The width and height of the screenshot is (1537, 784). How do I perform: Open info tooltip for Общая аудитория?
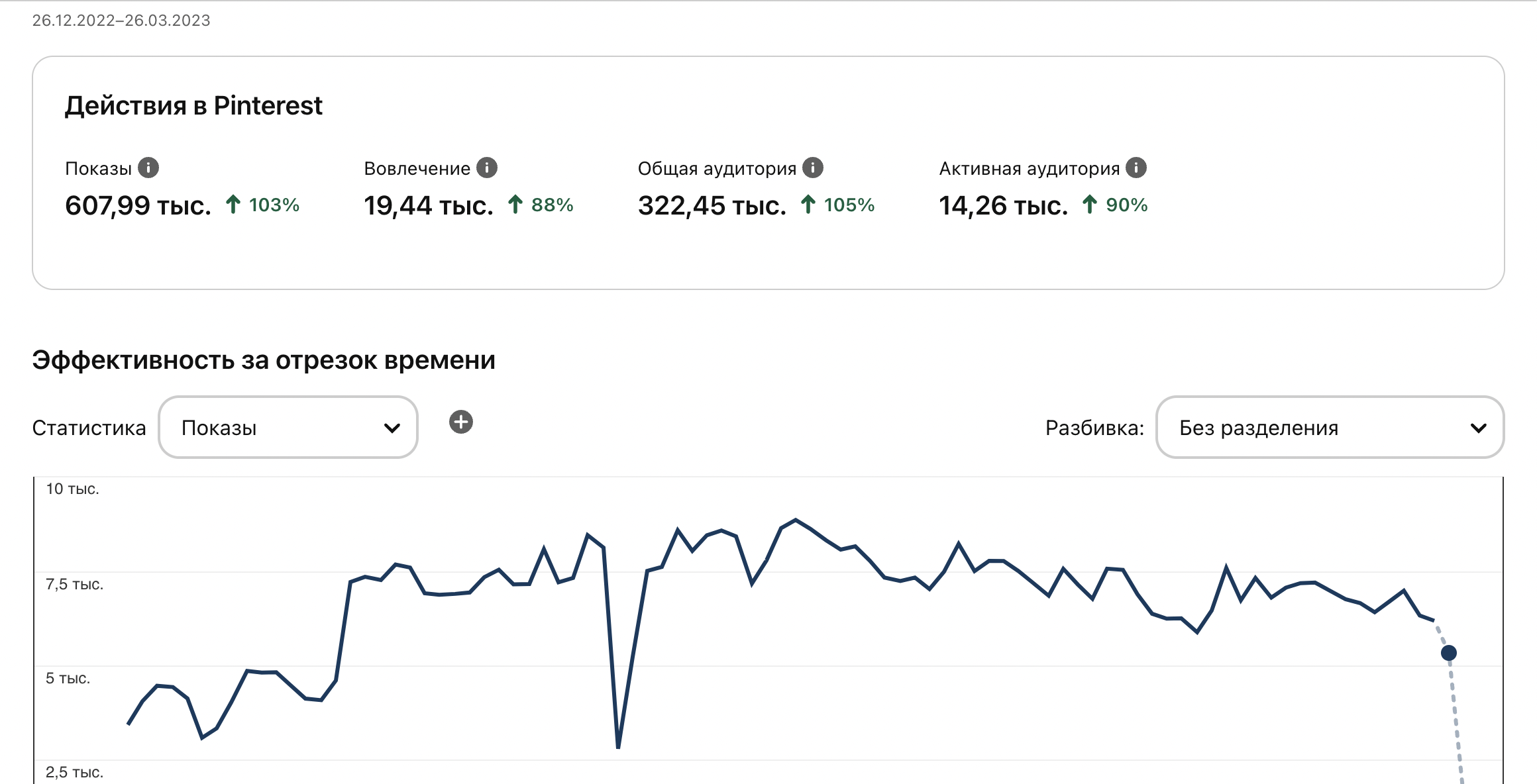[813, 168]
